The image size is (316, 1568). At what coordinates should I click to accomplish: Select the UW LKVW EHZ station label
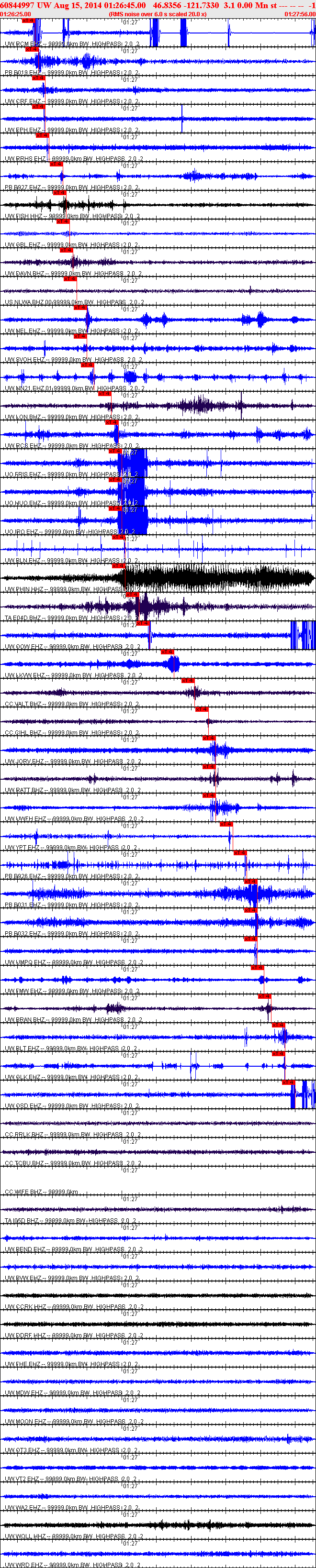74,675
